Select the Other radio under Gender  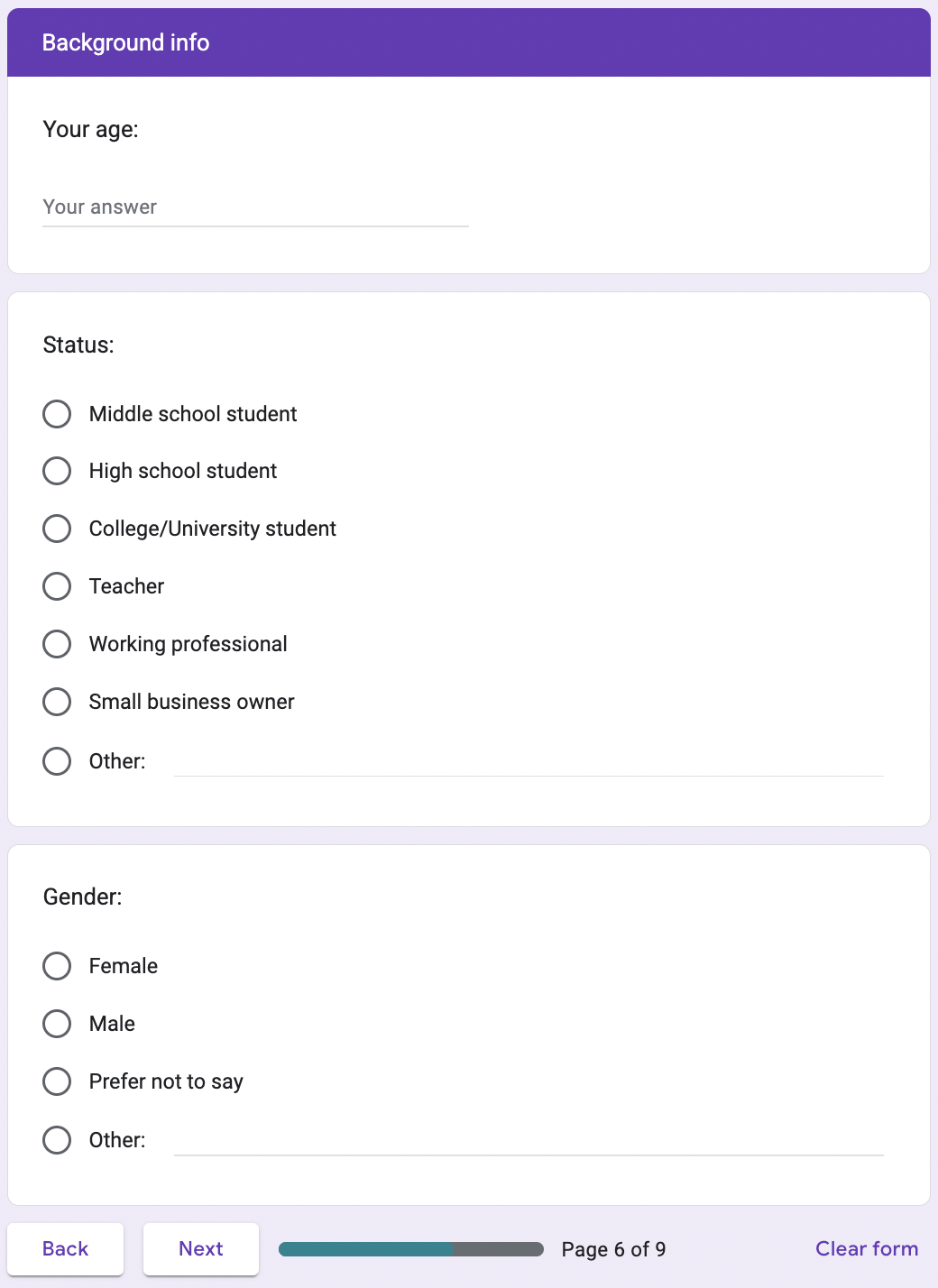point(57,1140)
